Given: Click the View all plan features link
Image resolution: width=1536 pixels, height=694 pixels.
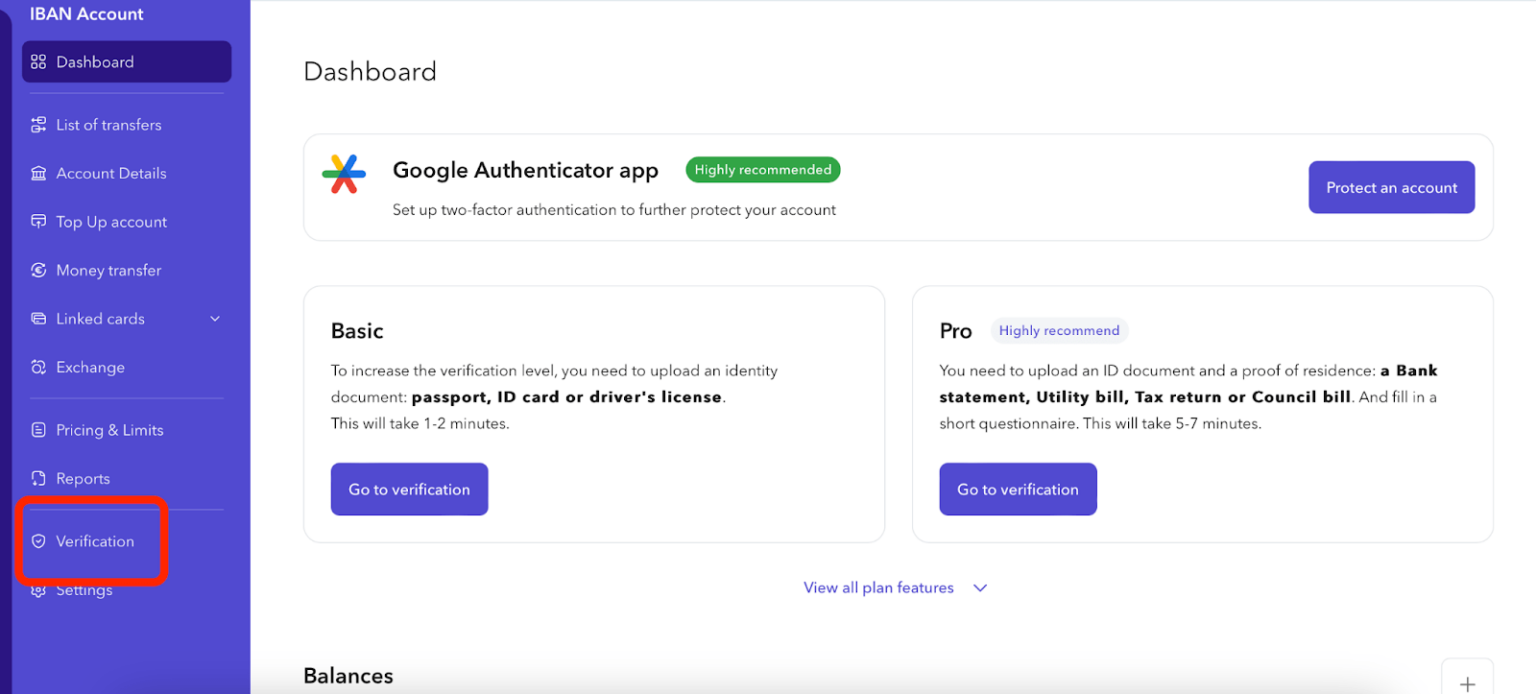Looking at the screenshot, I should 878,588.
